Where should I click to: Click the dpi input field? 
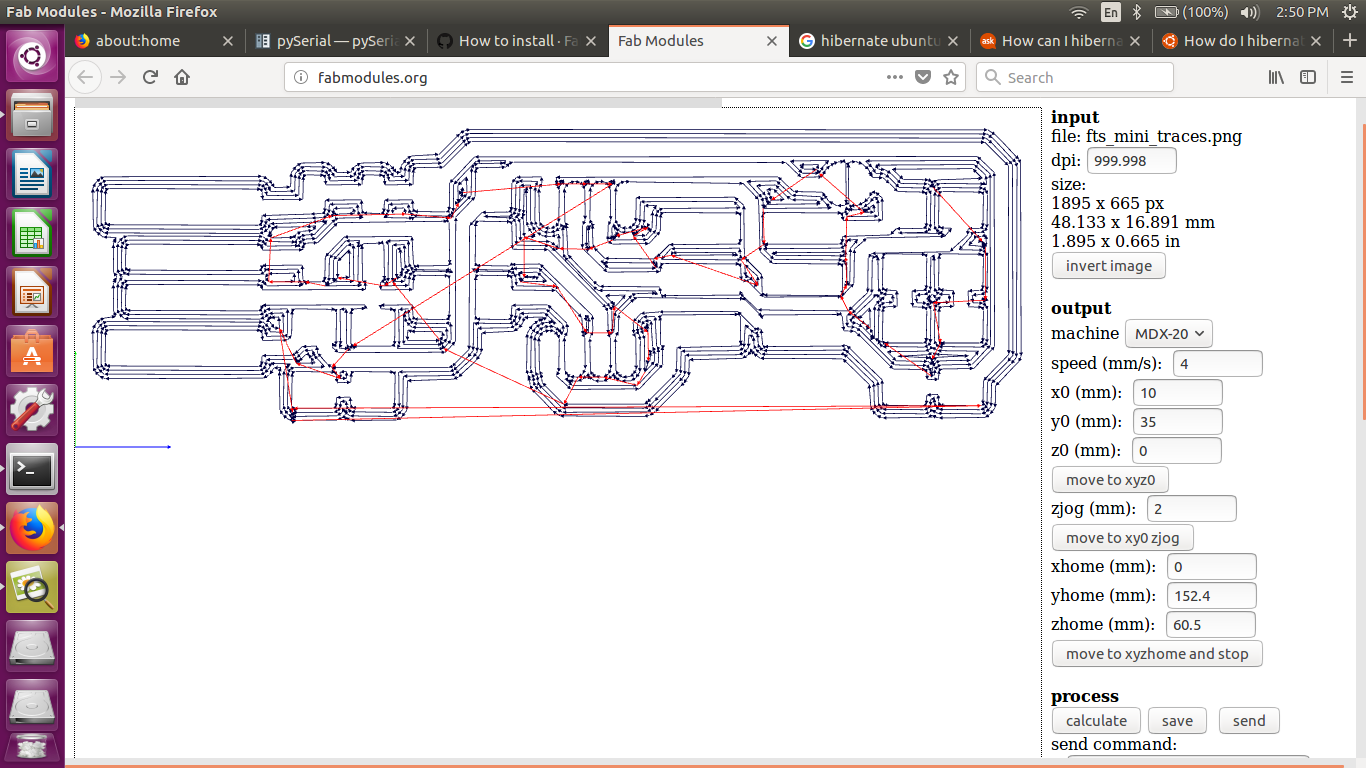click(x=1132, y=161)
